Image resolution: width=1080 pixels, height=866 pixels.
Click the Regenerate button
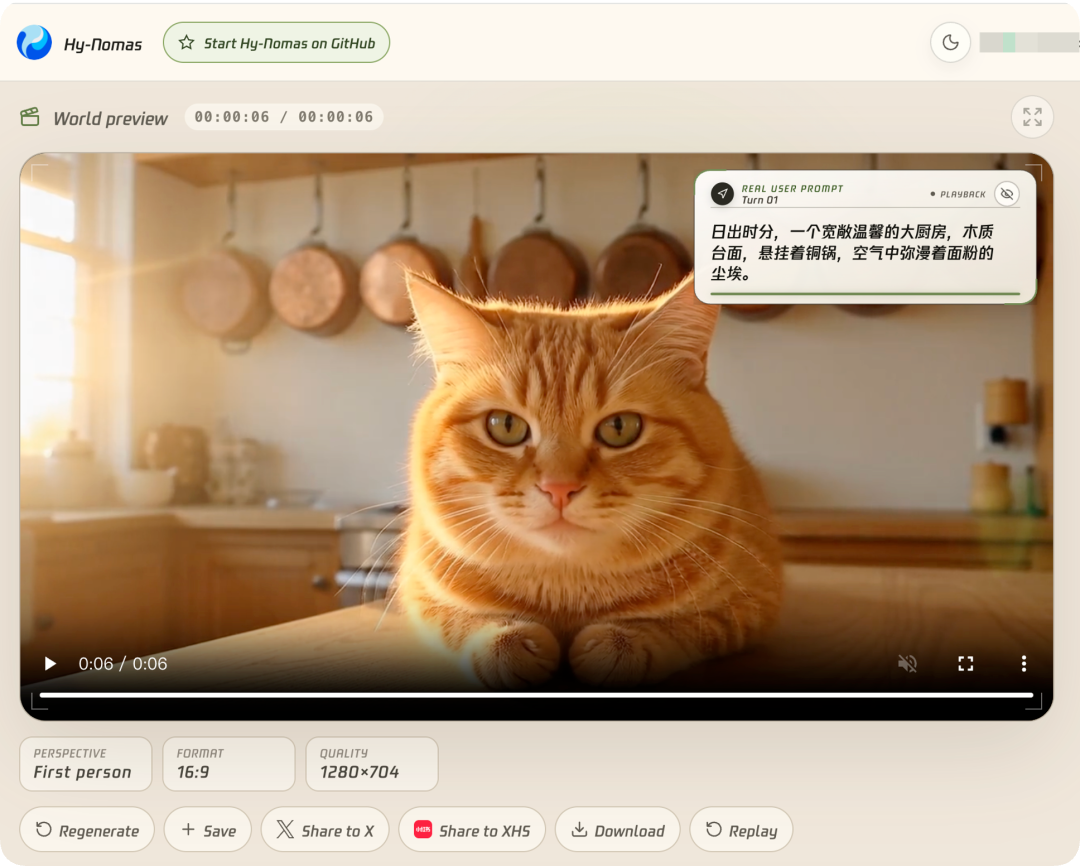pyautogui.click(x=87, y=830)
